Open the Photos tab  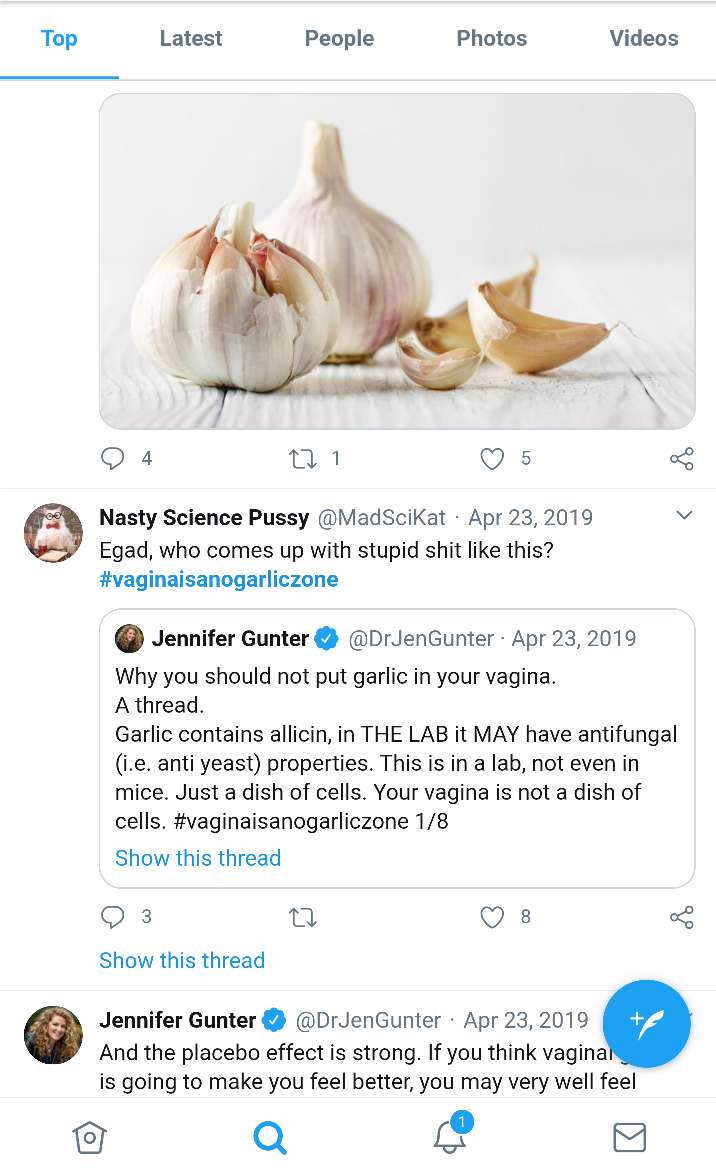point(491,39)
